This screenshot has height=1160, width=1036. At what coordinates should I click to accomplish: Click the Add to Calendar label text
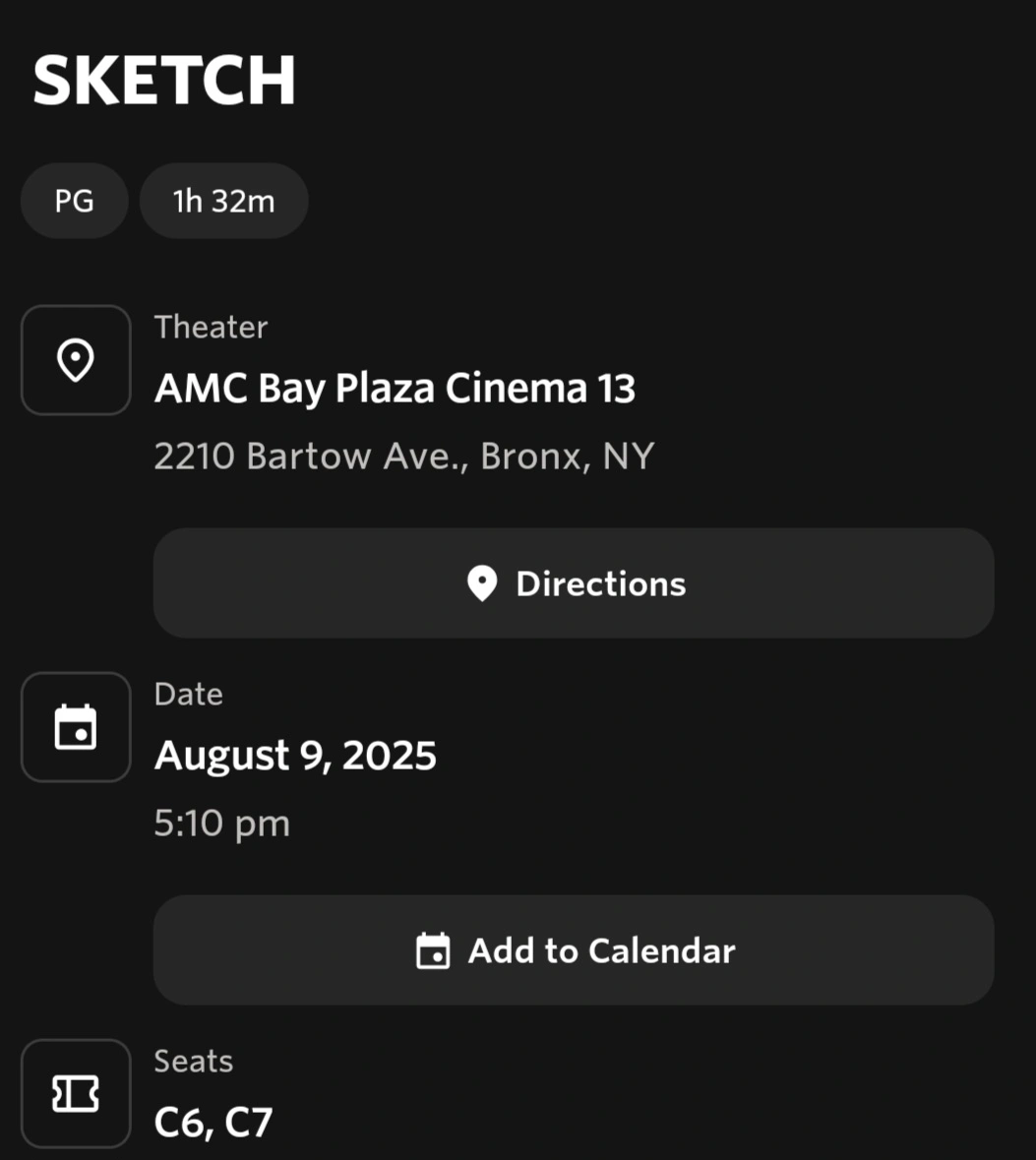[x=601, y=950]
